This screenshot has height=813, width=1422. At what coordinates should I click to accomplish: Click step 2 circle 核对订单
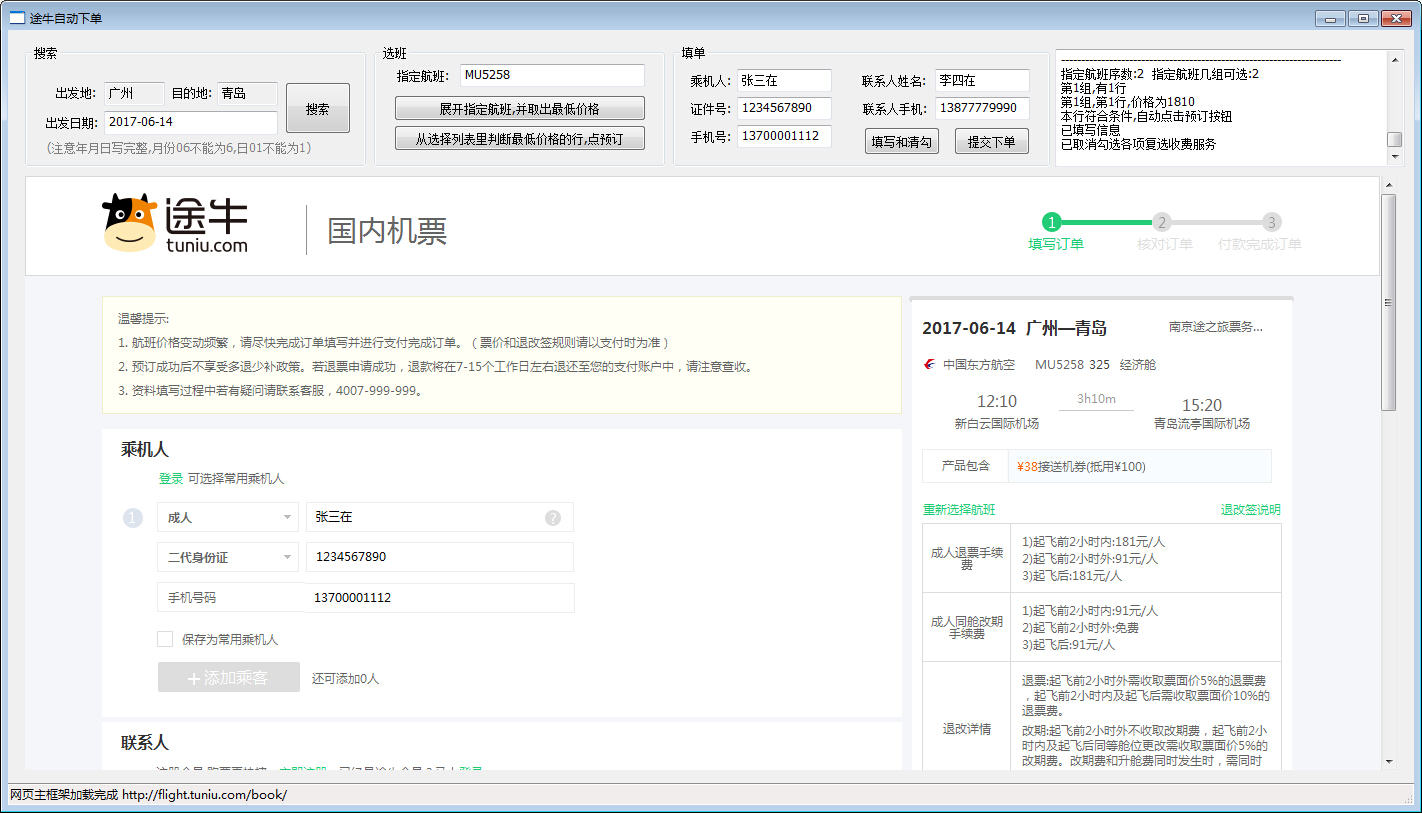(x=1161, y=222)
